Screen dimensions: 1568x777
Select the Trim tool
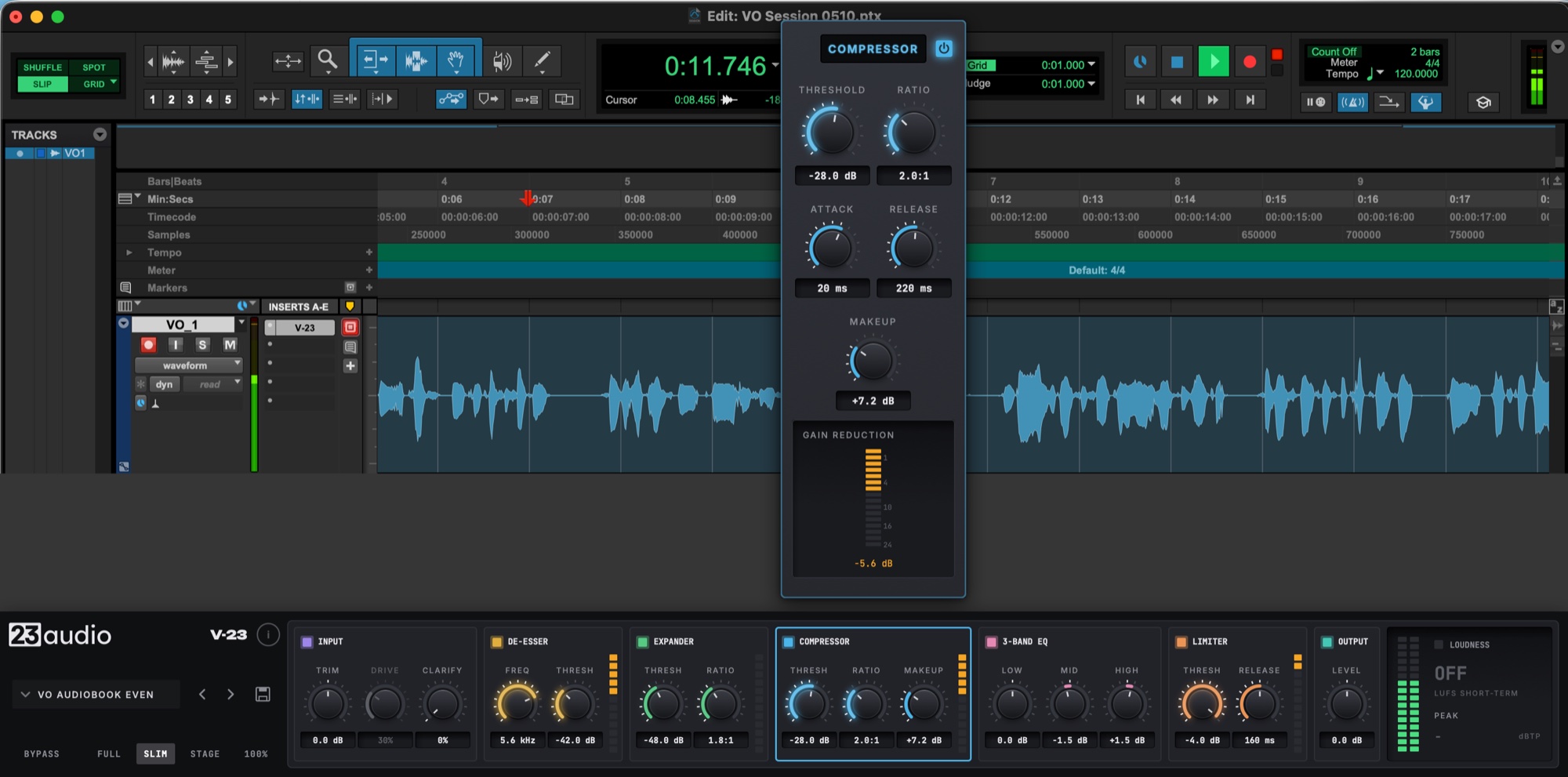(376, 60)
